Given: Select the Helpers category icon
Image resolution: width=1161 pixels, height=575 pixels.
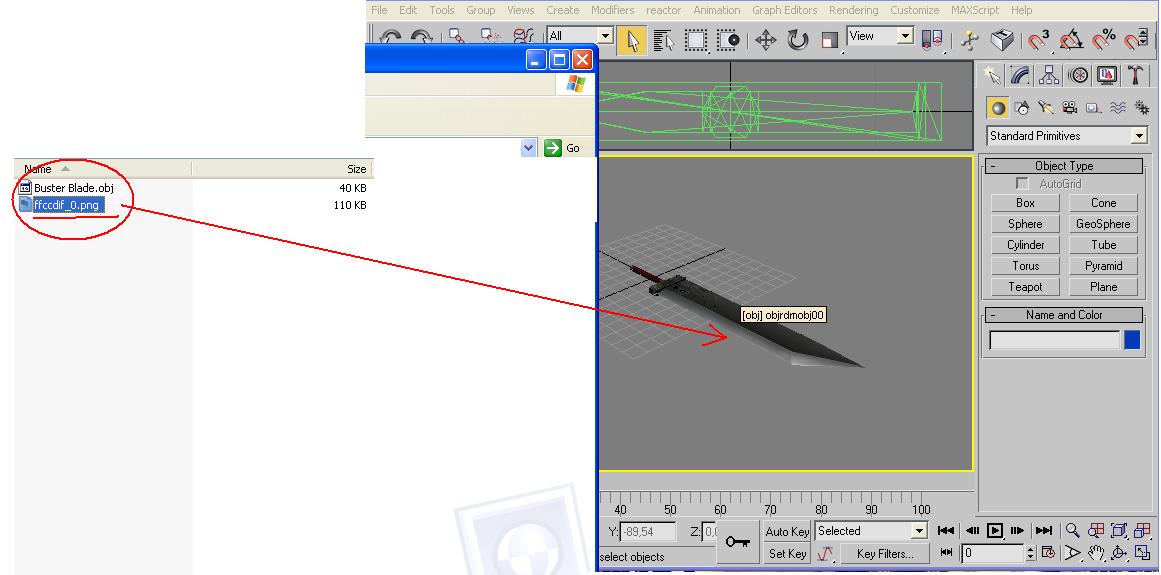Looking at the screenshot, I should [1094, 108].
